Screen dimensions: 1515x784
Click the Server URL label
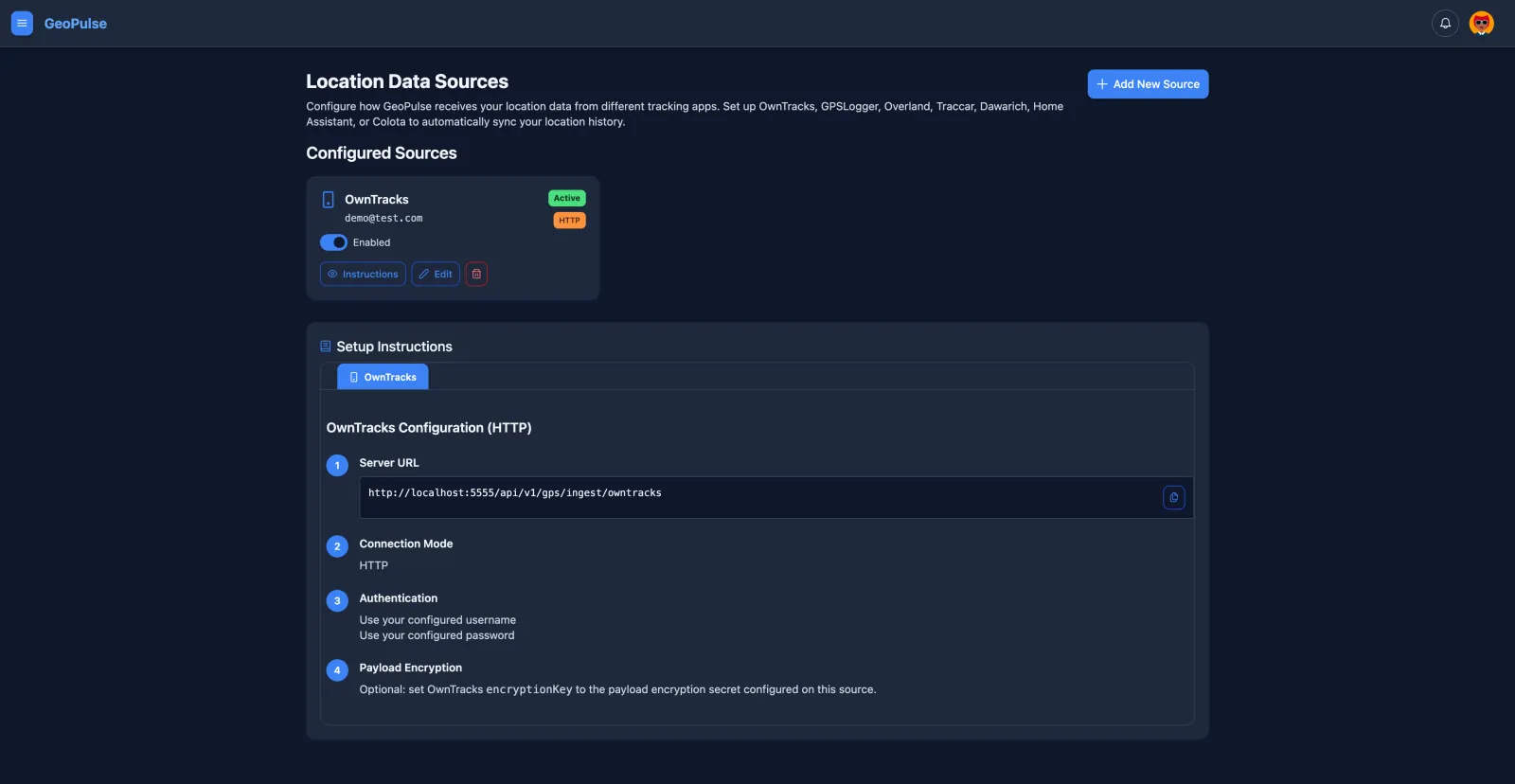389,463
